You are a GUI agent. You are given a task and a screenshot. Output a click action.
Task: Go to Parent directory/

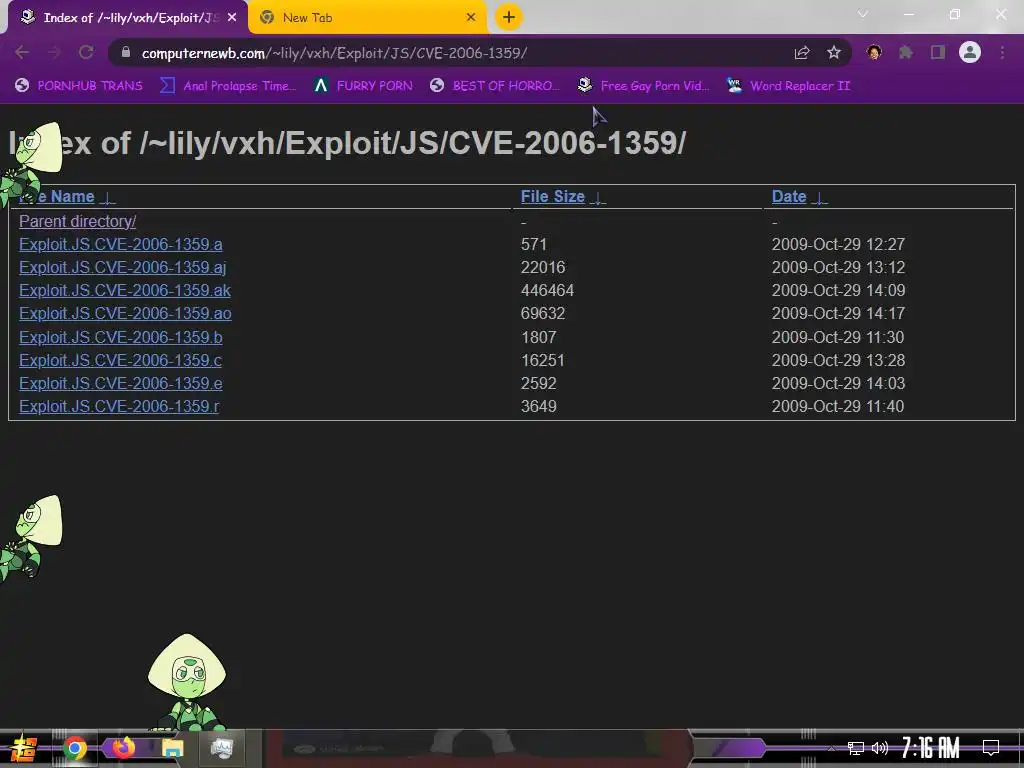[78, 221]
